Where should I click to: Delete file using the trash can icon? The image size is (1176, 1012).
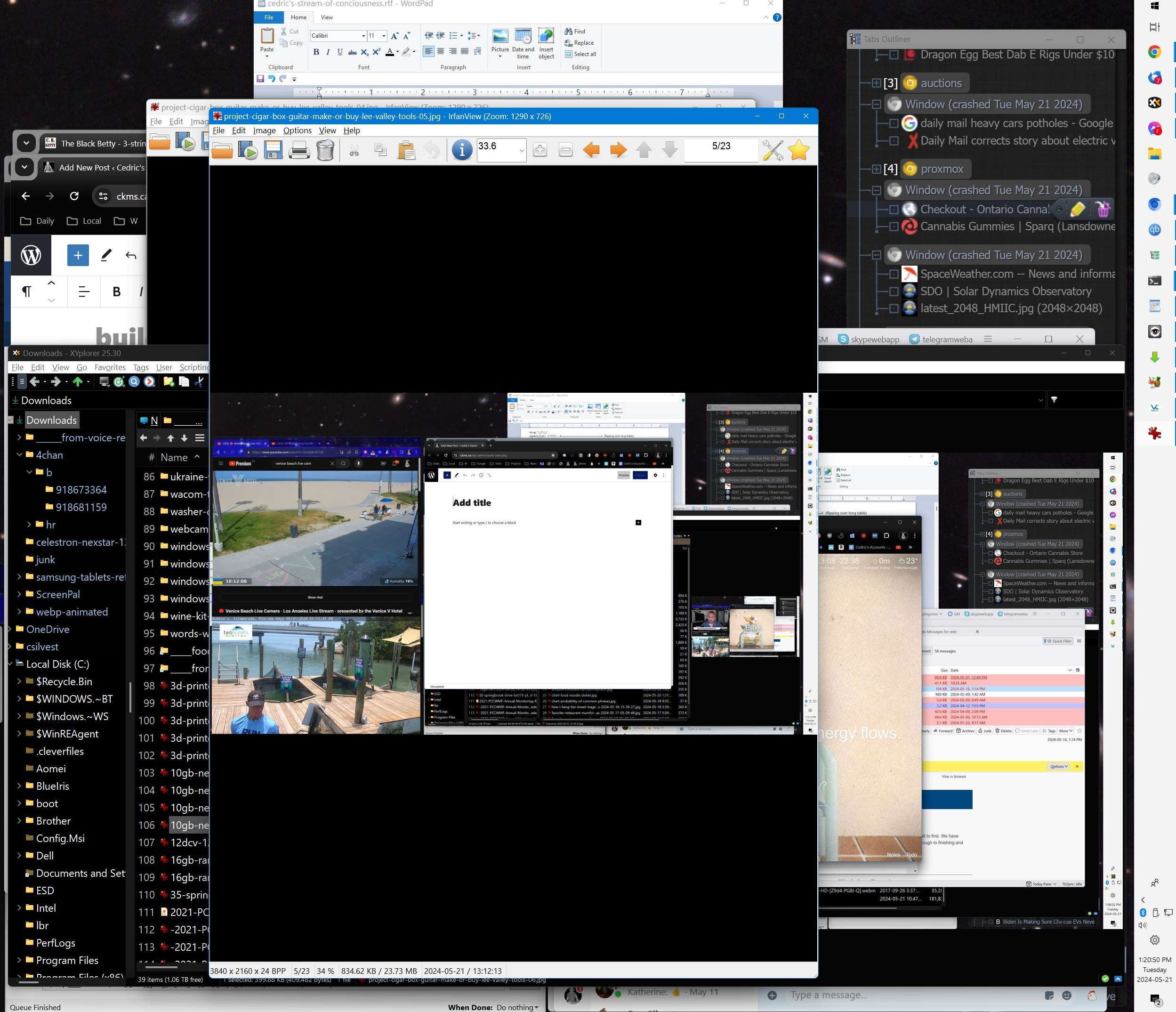(x=325, y=150)
